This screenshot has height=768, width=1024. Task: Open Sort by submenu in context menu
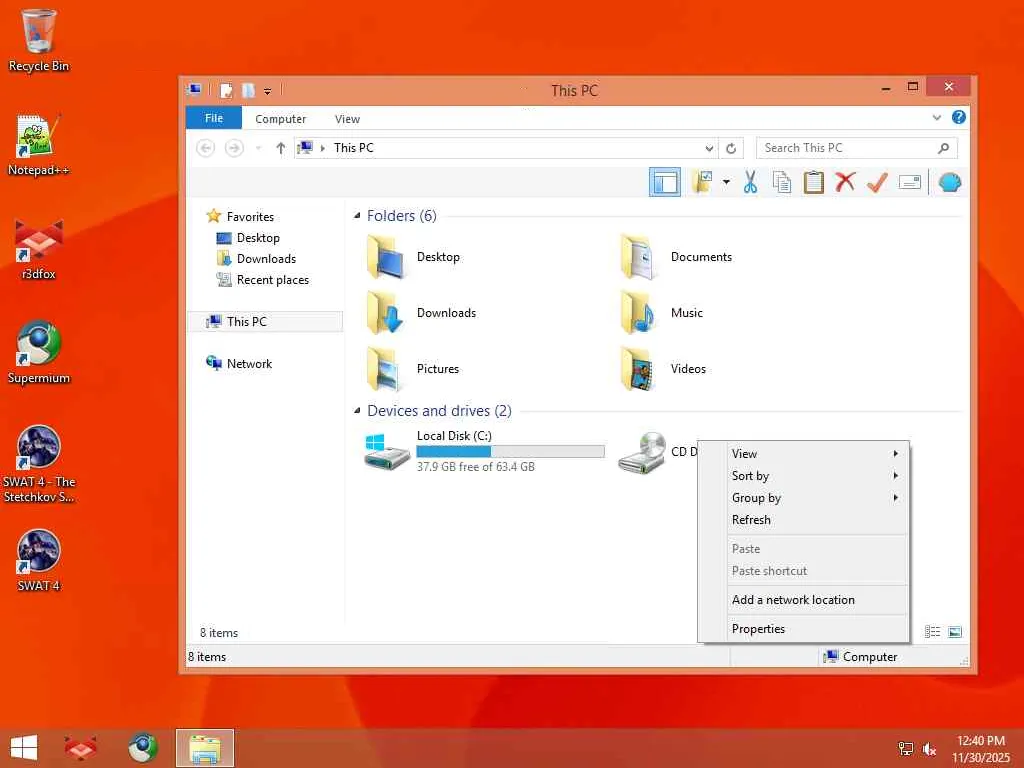pos(803,476)
